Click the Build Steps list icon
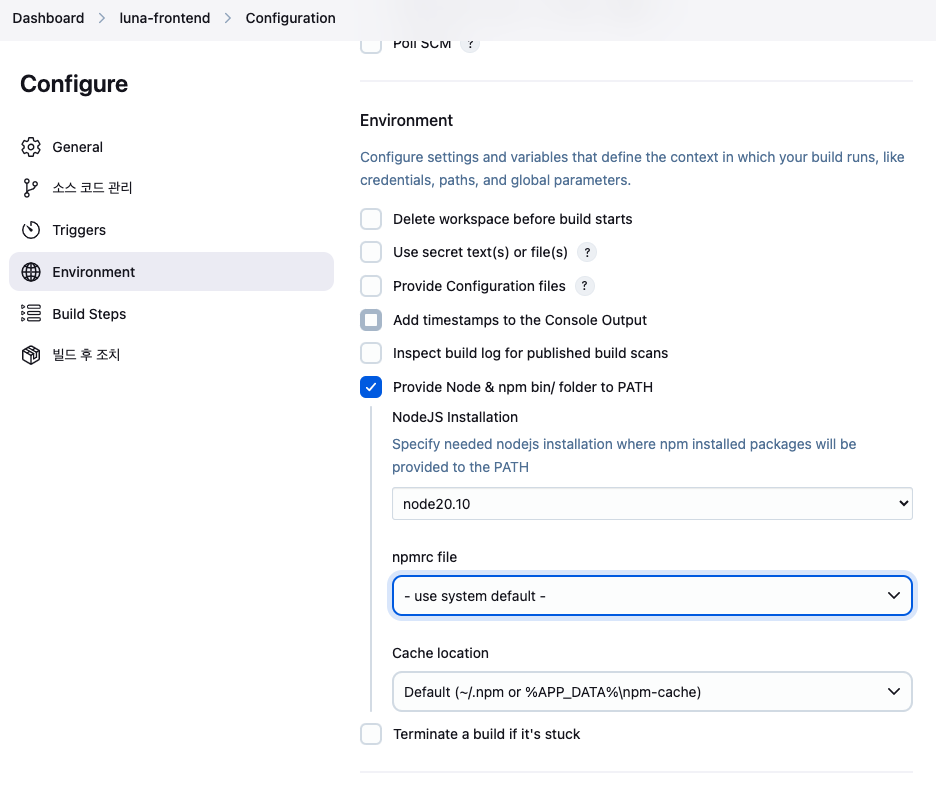Image resolution: width=936 pixels, height=785 pixels. (31, 314)
